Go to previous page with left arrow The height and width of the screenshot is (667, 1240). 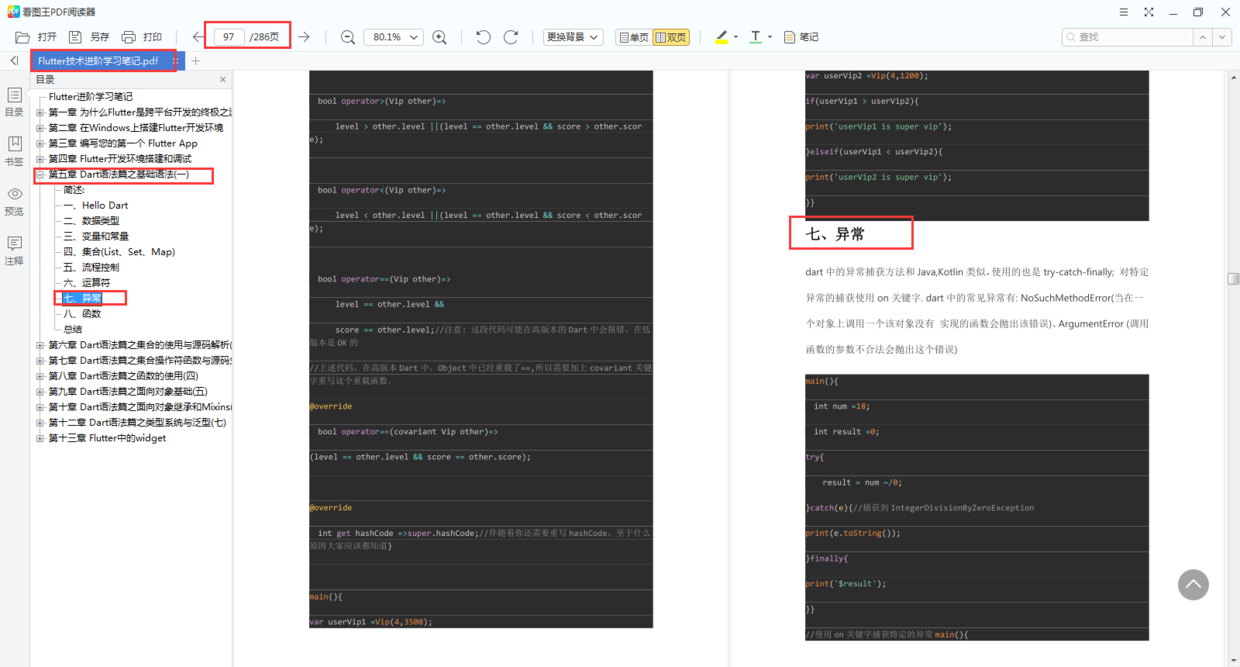pos(198,37)
